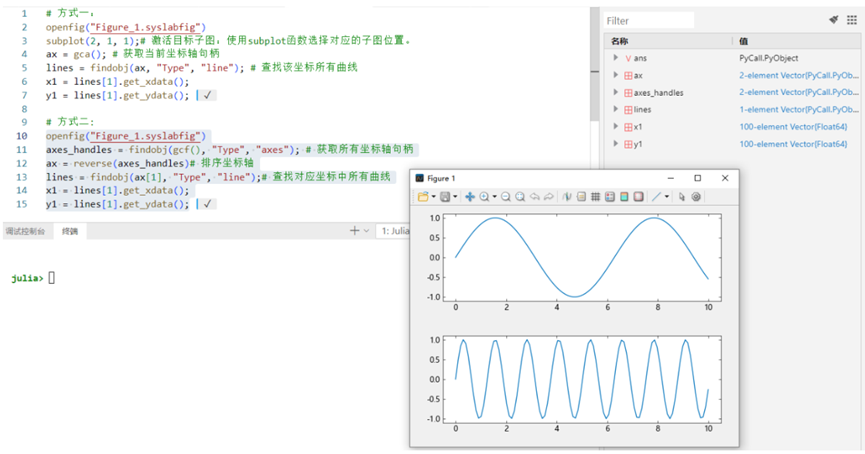Click the clear workspace broom icon
This screenshot has width=865, height=454.
tap(834, 20)
